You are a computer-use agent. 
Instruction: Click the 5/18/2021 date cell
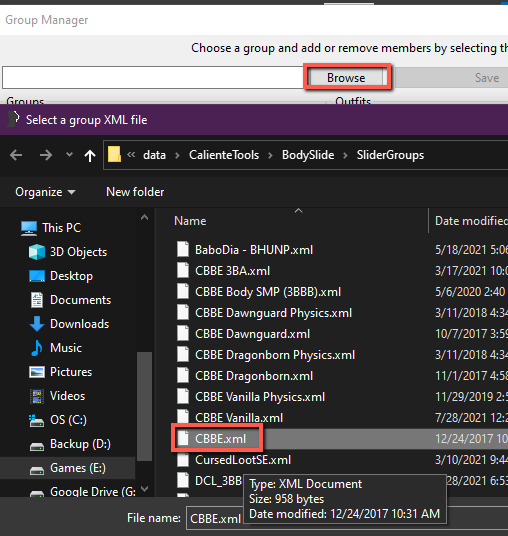[x=471, y=250]
